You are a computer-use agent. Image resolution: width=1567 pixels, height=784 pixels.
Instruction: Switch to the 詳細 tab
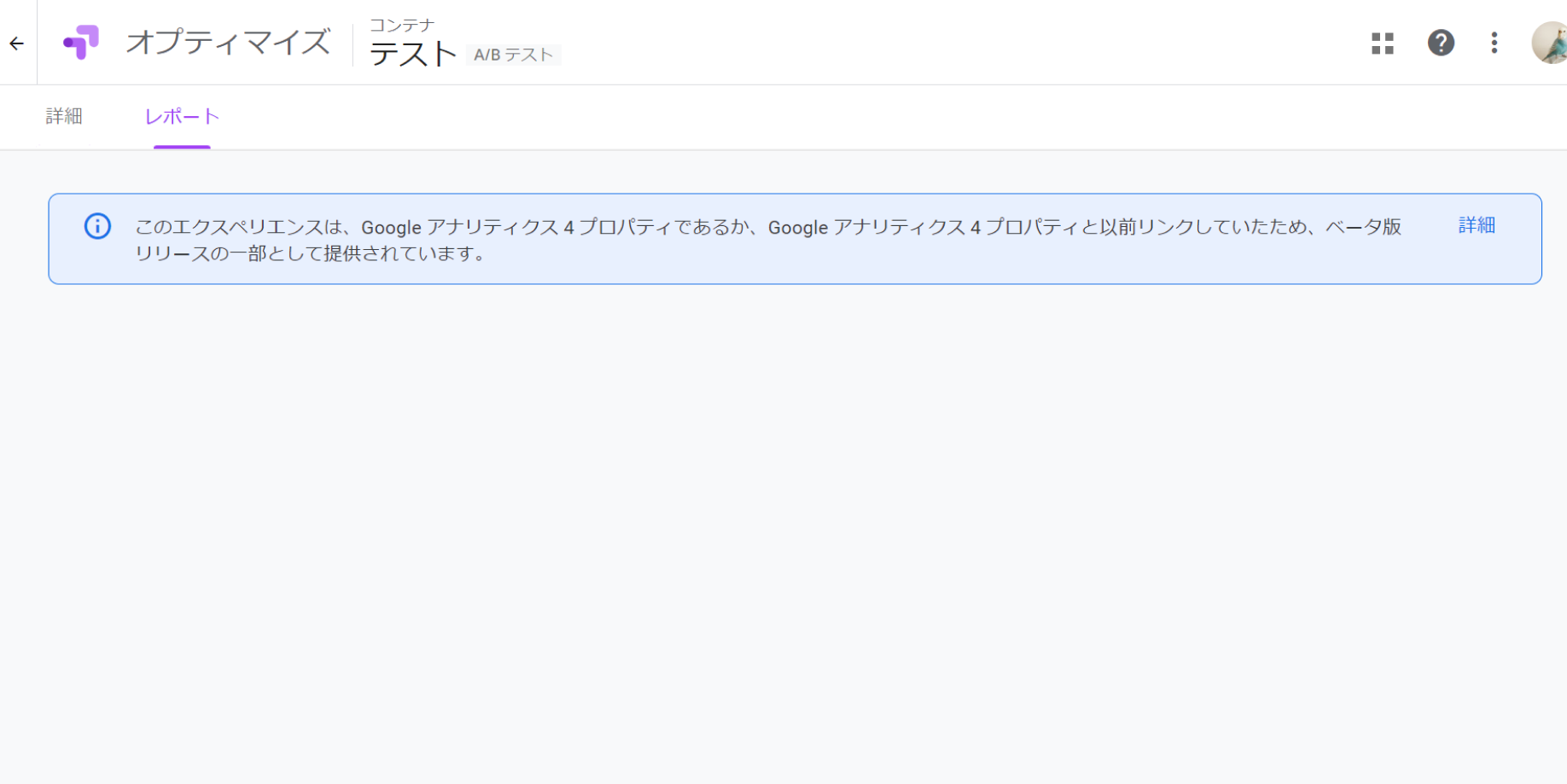[64, 116]
